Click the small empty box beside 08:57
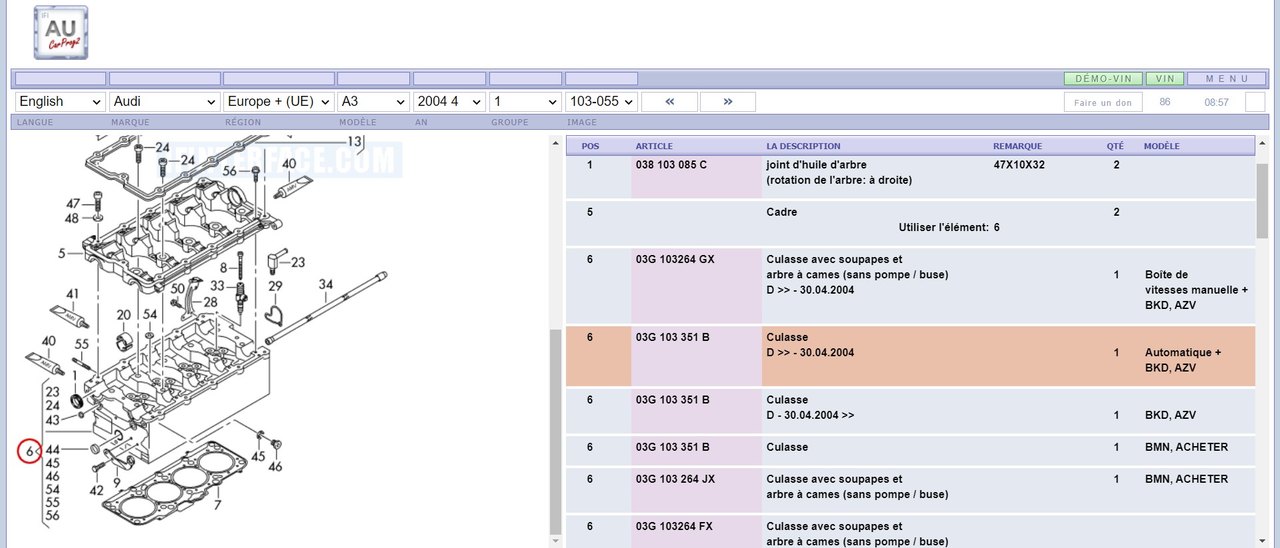This screenshot has width=1280, height=548. 1255,102
